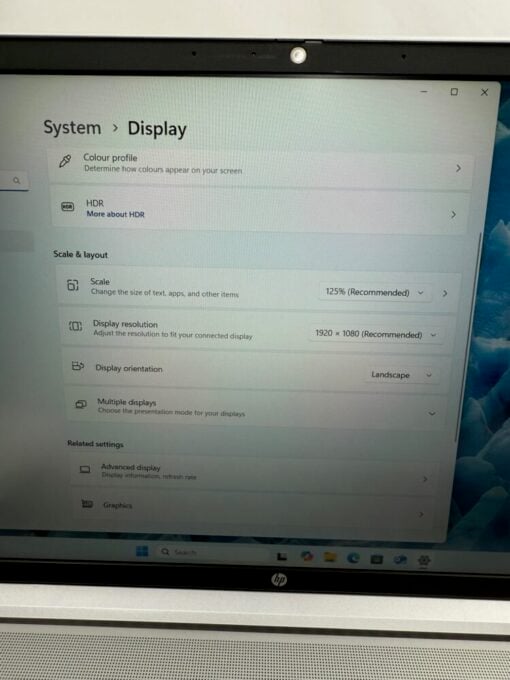Open the Graphics settings row

pyautogui.click(x=256, y=507)
